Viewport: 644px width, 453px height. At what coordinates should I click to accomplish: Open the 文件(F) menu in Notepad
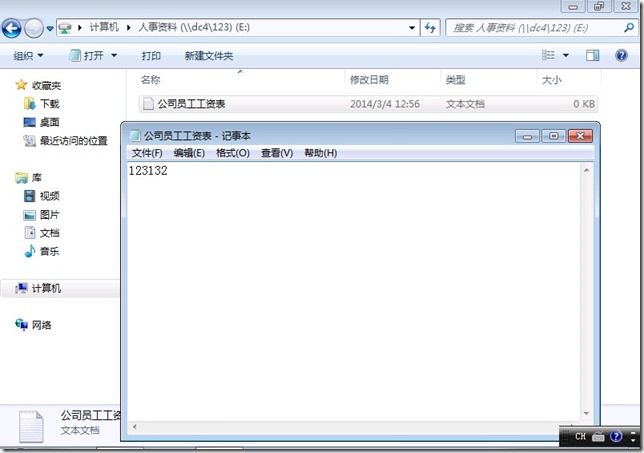coord(147,153)
